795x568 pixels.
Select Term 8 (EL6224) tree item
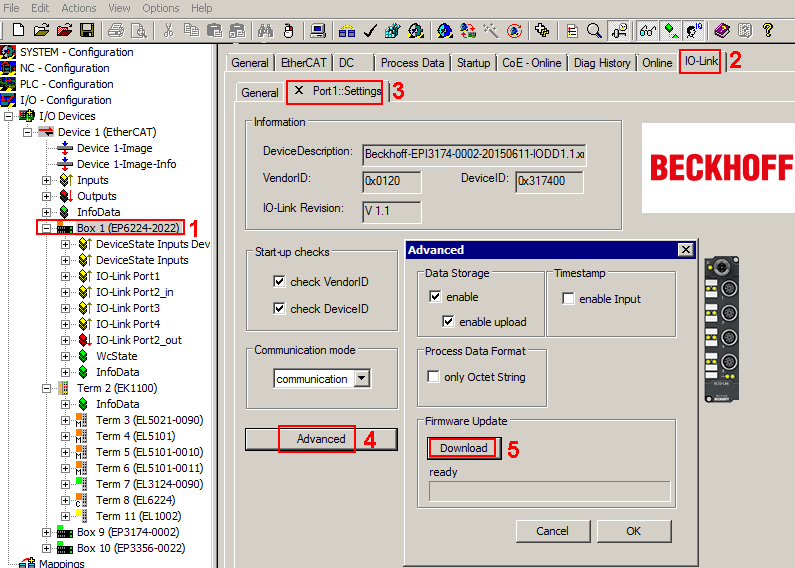coord(135,500)
